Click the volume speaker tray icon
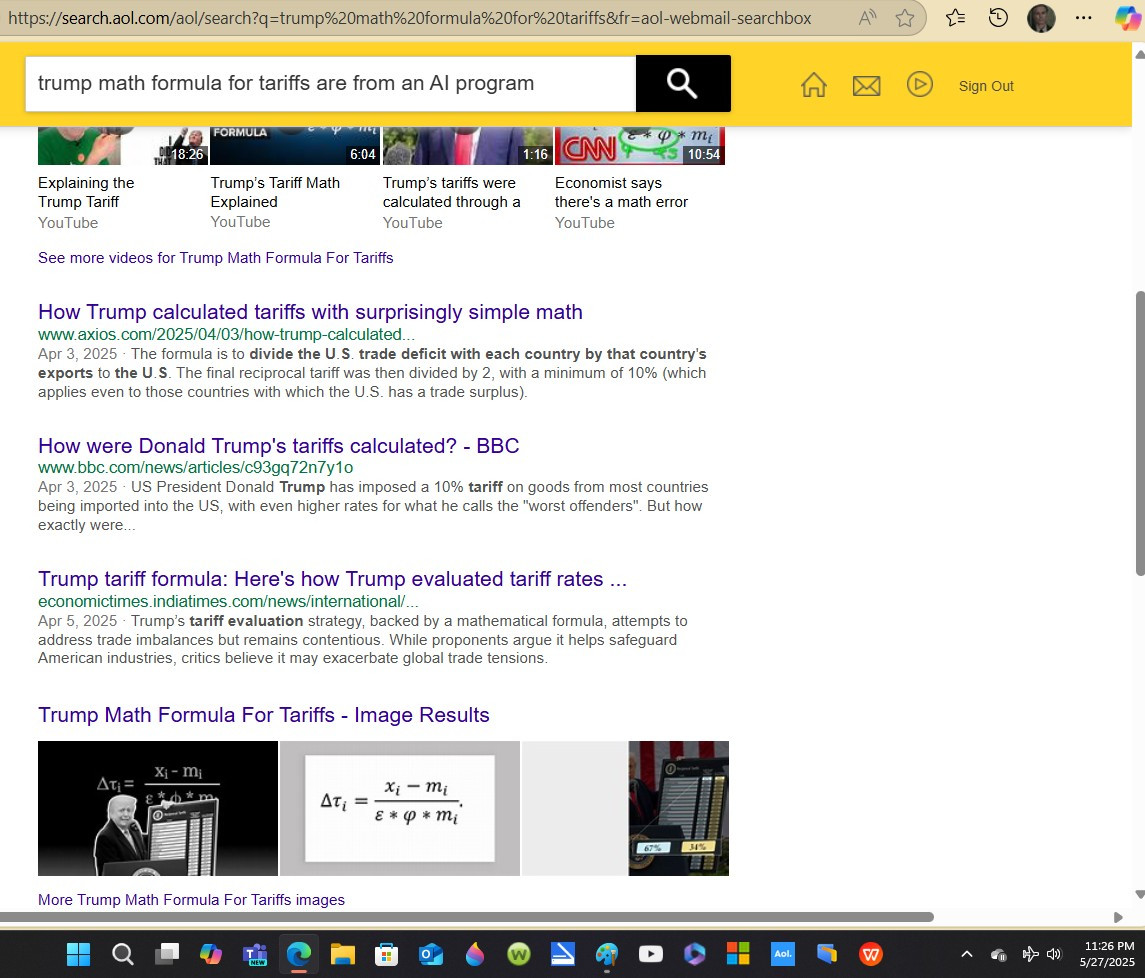1145x978 pixels. [1054, 954]
